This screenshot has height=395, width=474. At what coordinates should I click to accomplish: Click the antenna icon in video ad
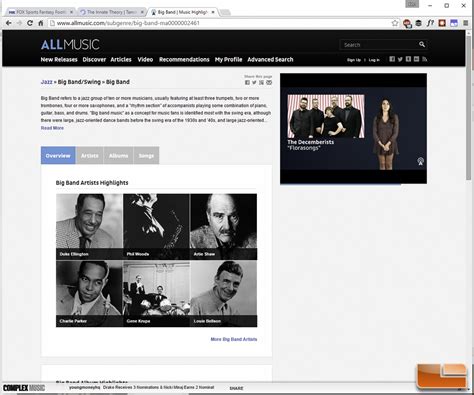pyautogui.click(x=420, y=161)
